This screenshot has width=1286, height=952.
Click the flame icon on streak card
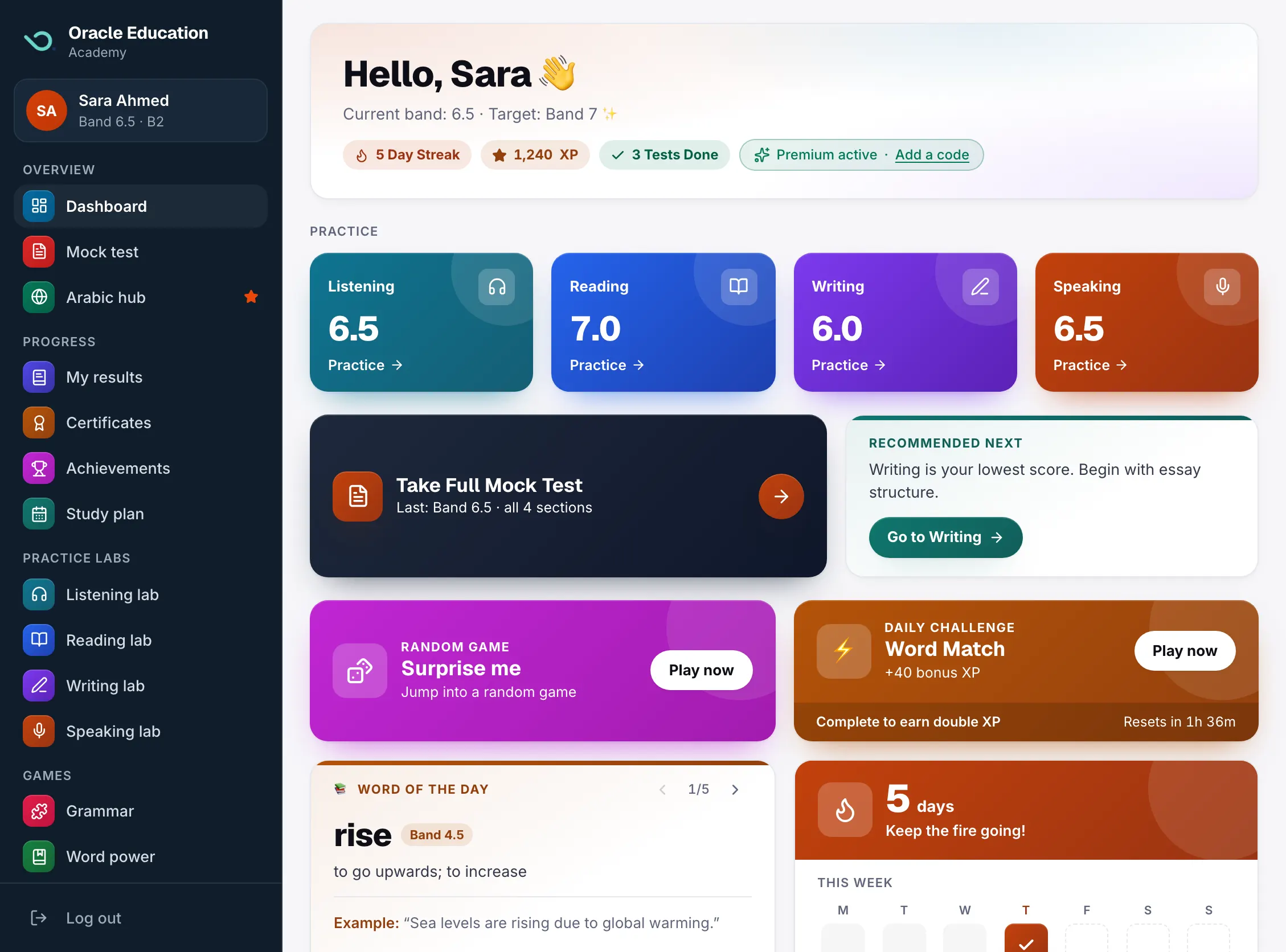point(845,809)
